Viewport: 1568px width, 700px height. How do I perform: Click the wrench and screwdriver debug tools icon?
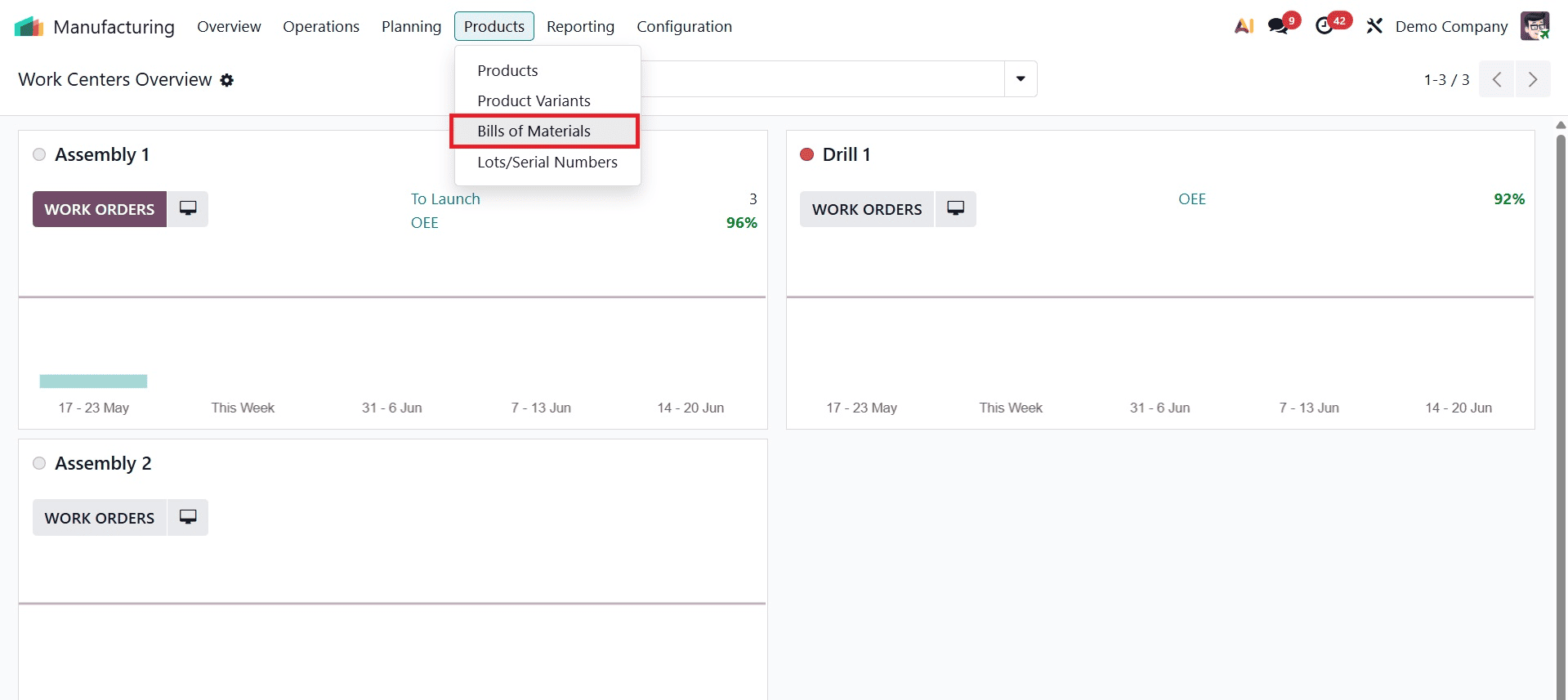[x=1374, y=26]
